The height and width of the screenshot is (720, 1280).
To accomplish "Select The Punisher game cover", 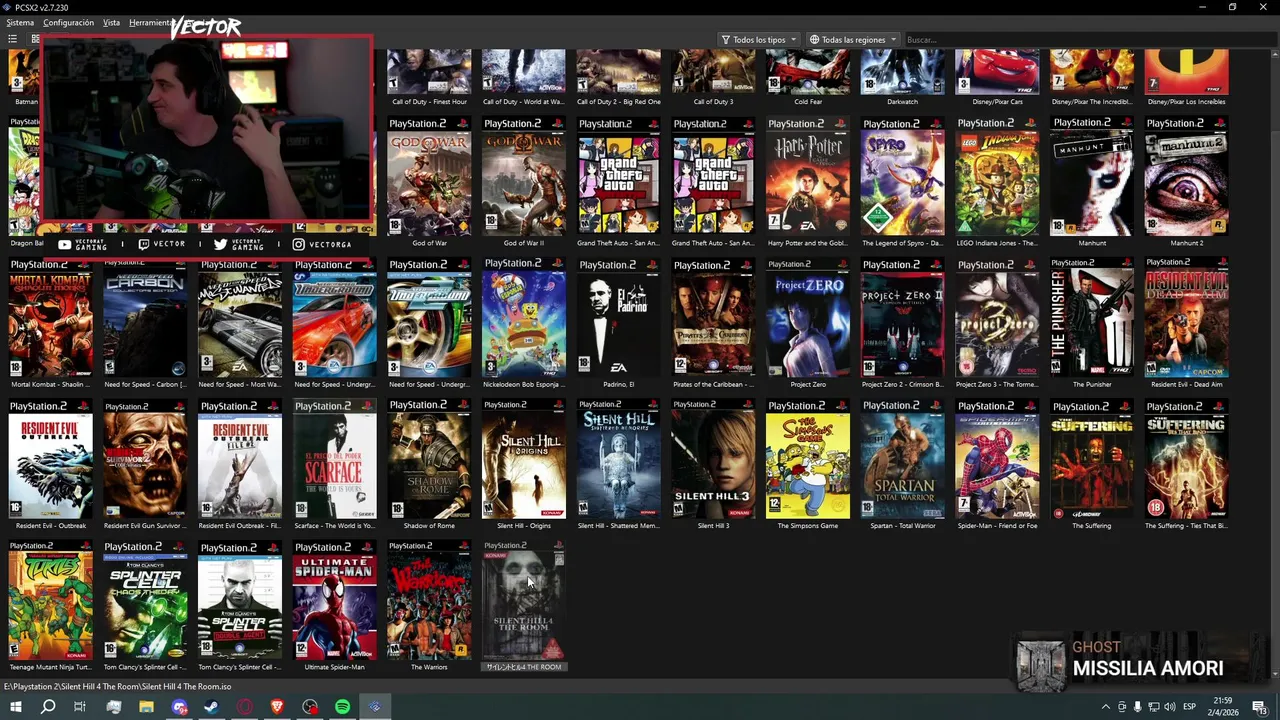I will pyautogui.click(x=1092, y=318).
